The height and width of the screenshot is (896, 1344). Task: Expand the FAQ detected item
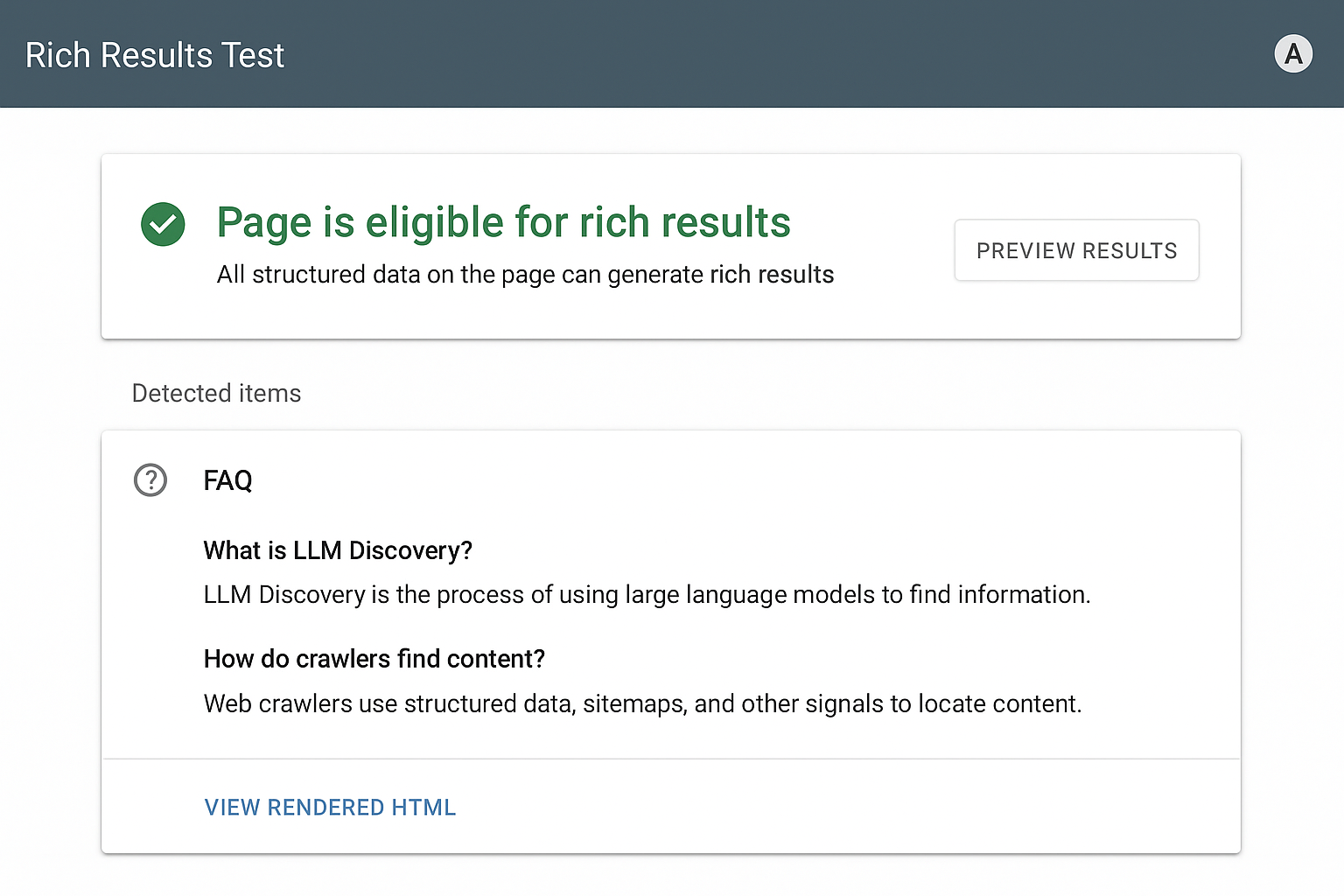pyautogui.click(x=227, y=479)
